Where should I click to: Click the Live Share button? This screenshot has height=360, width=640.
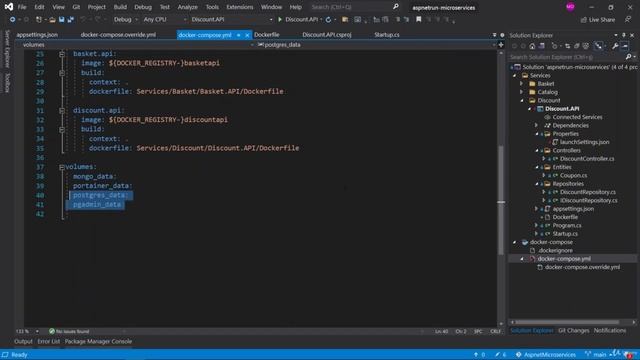pos(598,20)
